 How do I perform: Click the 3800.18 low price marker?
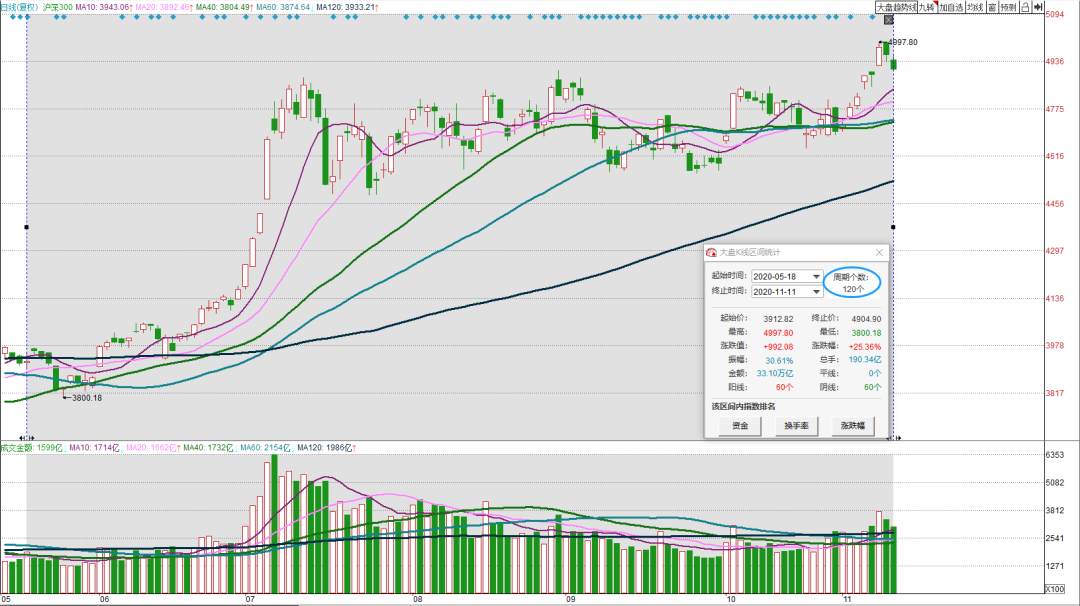coord(87,397)
